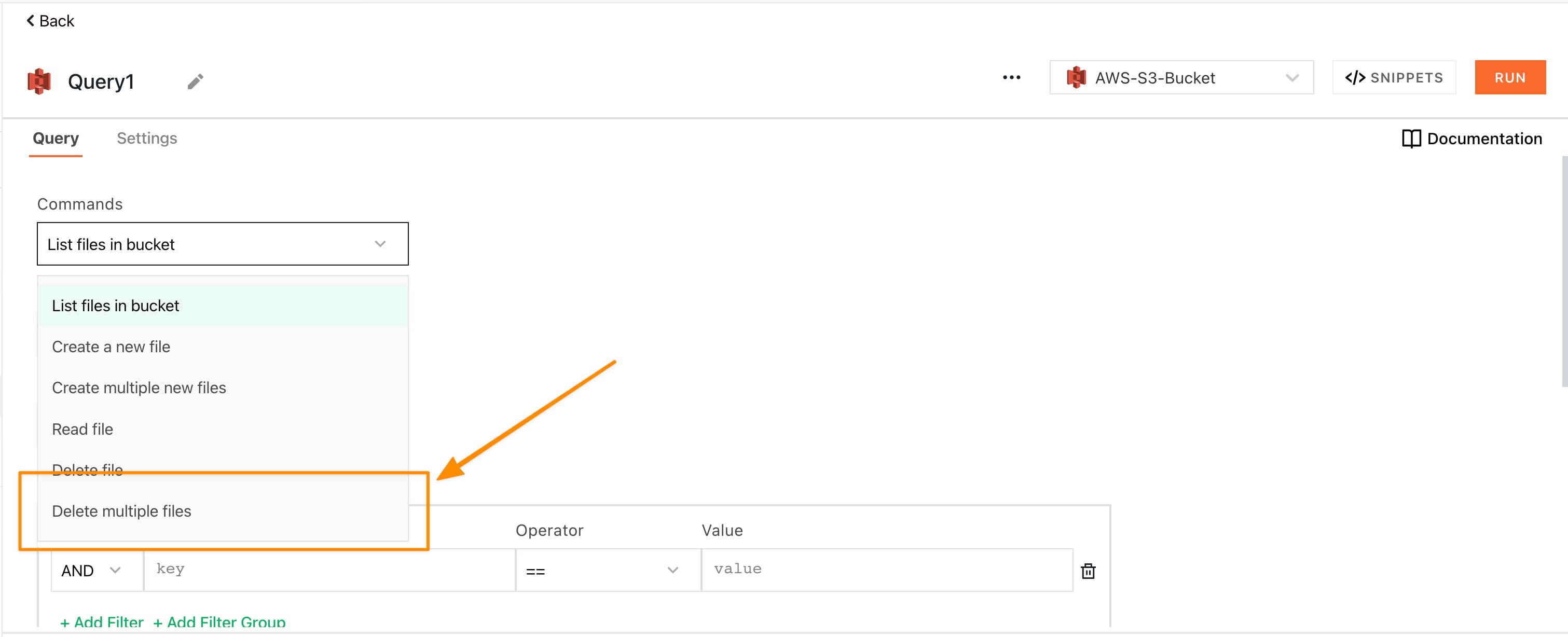
Task: Choose 'Delete multiple files' command
Action: point(122,511)
